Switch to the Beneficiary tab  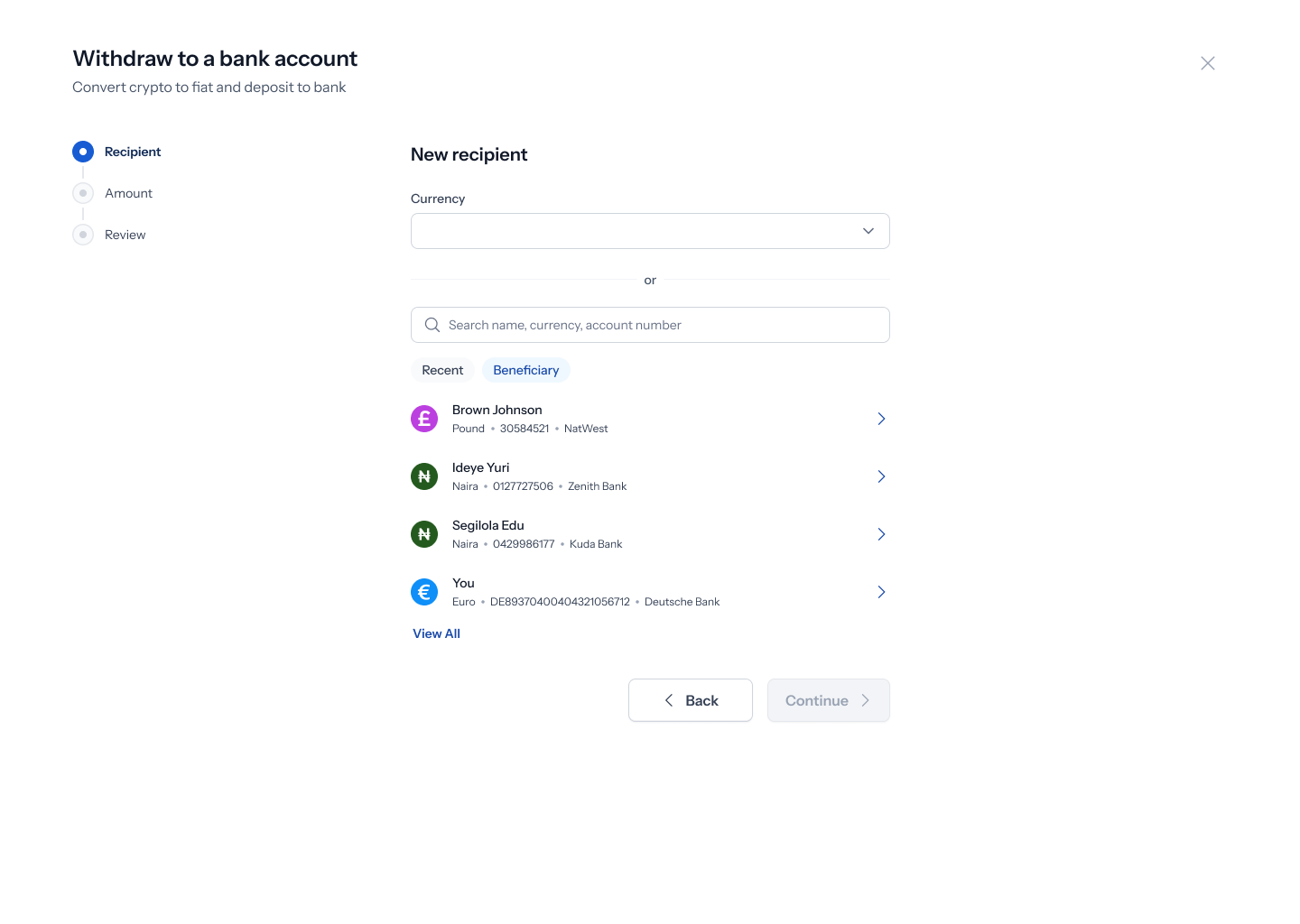point(526,370)
